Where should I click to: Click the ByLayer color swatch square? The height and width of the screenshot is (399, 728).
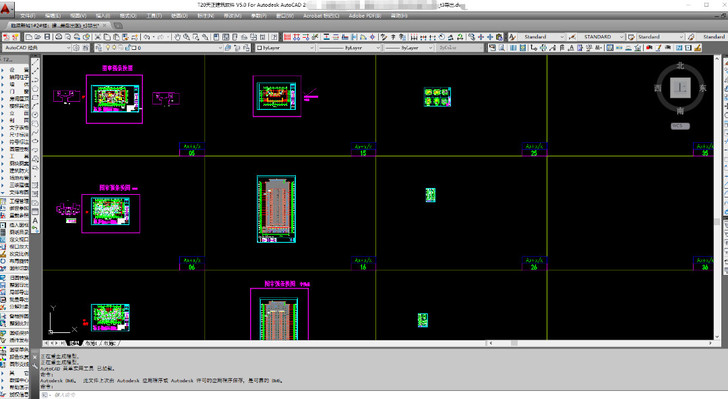pyautogui.click(x=260, y=47)
